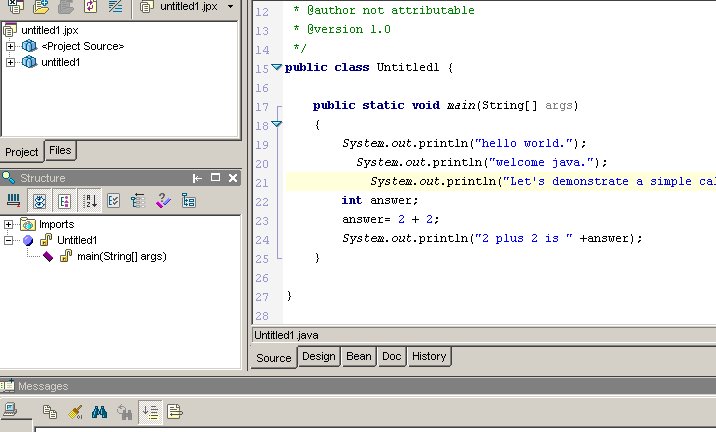Click the grayed remove from project icon

[66, 6]
